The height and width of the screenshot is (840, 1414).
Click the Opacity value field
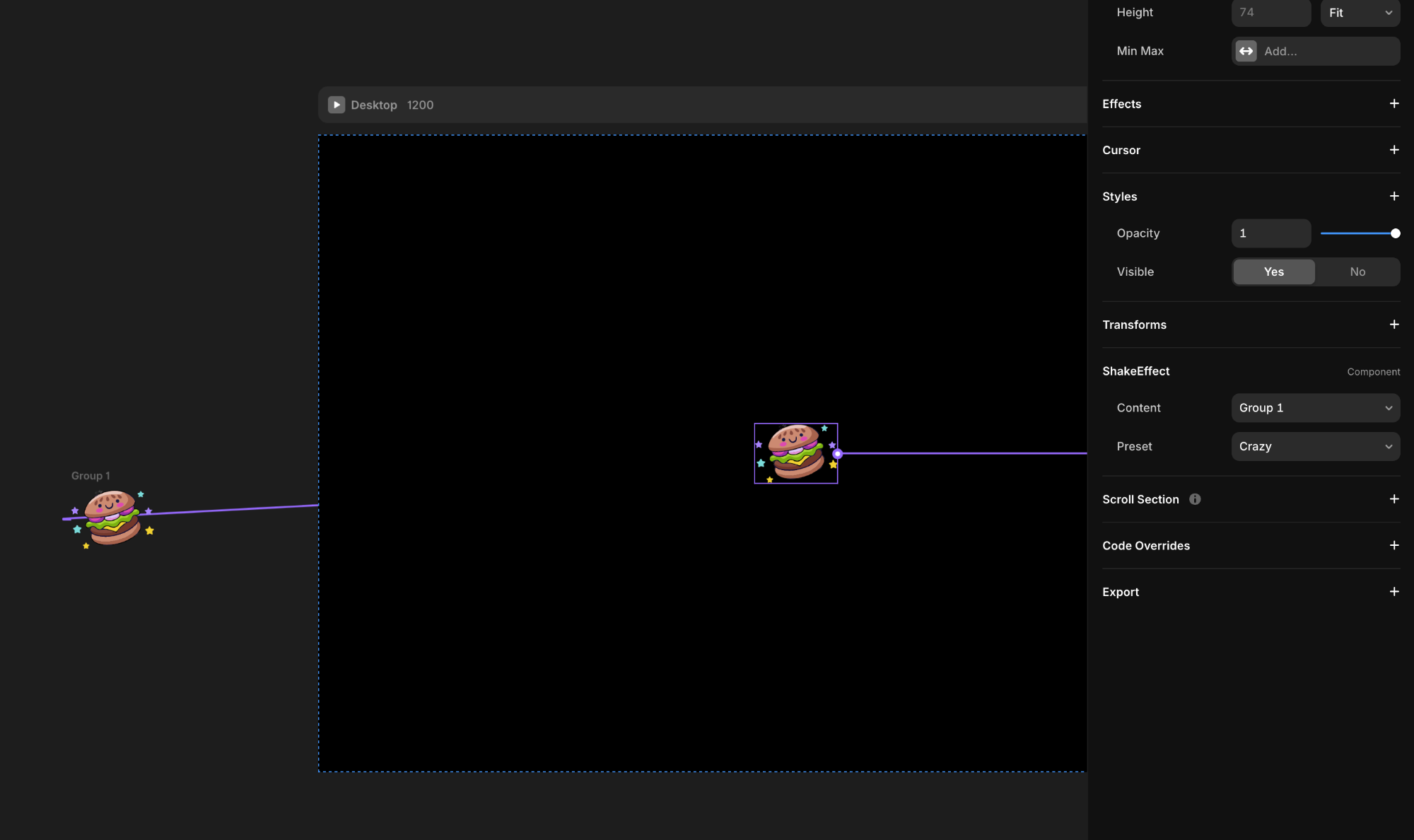tap(1270, 233)
